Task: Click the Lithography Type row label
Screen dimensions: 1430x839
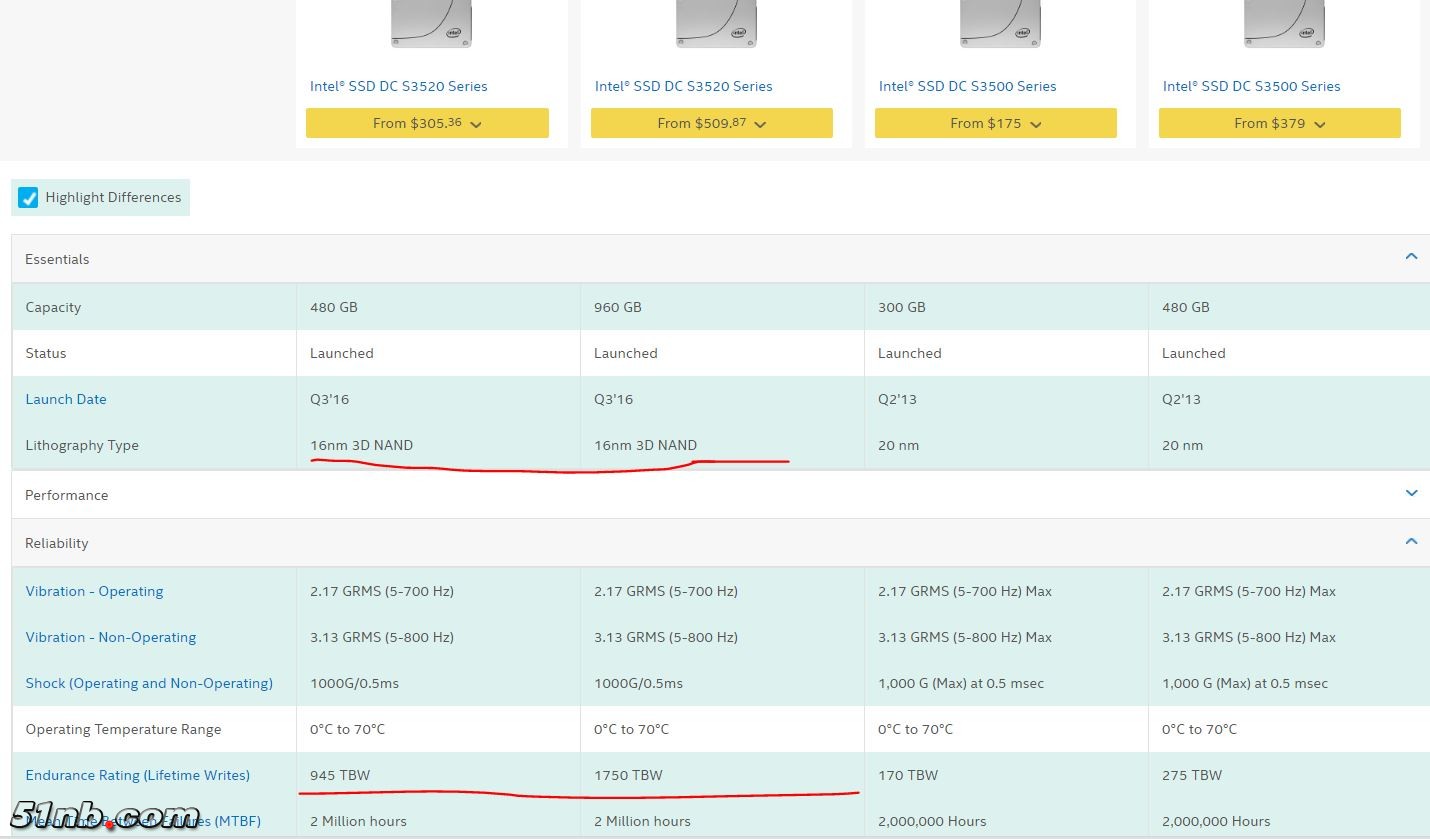Action: pos(82,445)
